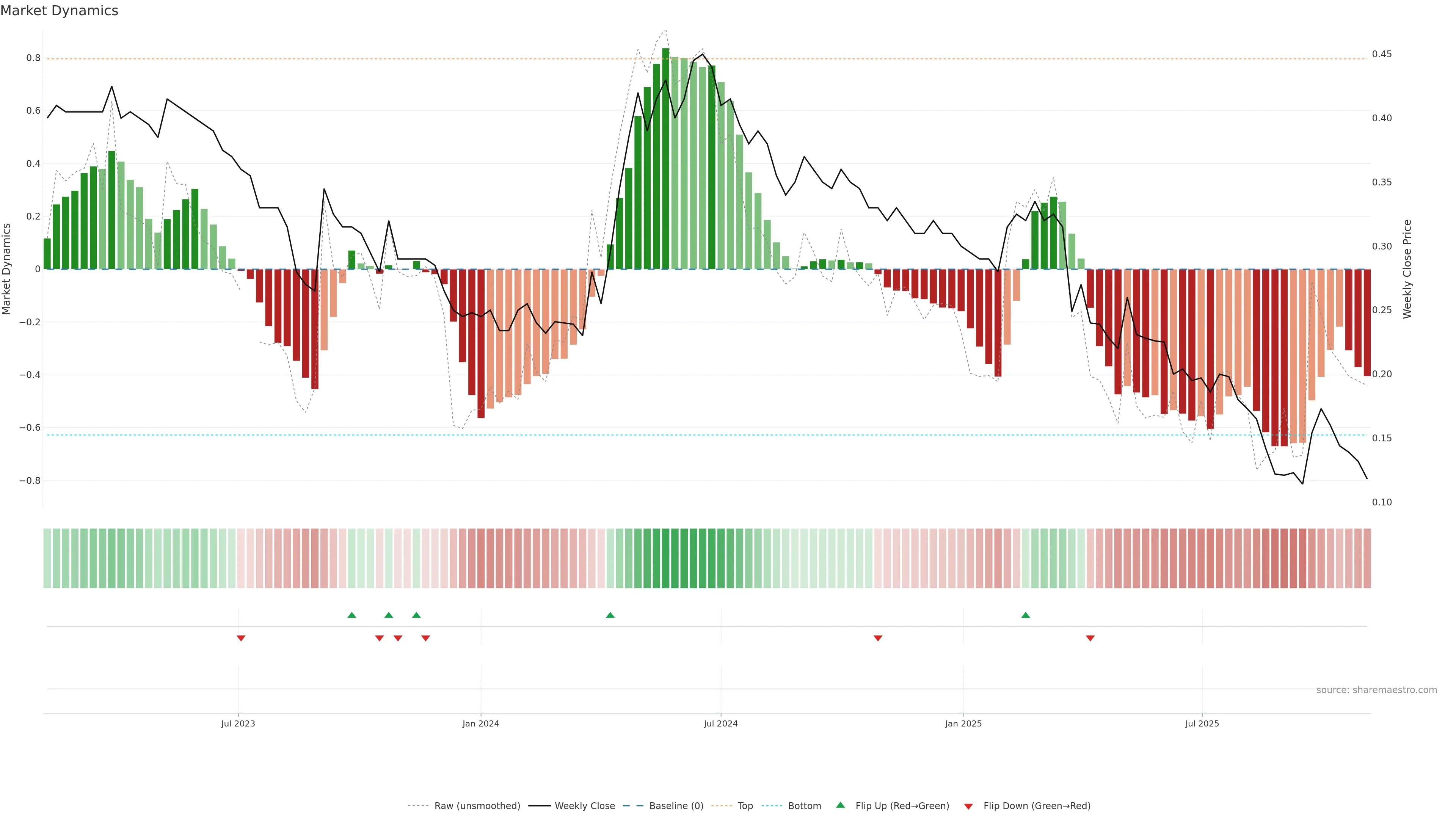Click the red Flip Down marker at Jul 2023
The image size is (1456, 819).
(241, 638)
